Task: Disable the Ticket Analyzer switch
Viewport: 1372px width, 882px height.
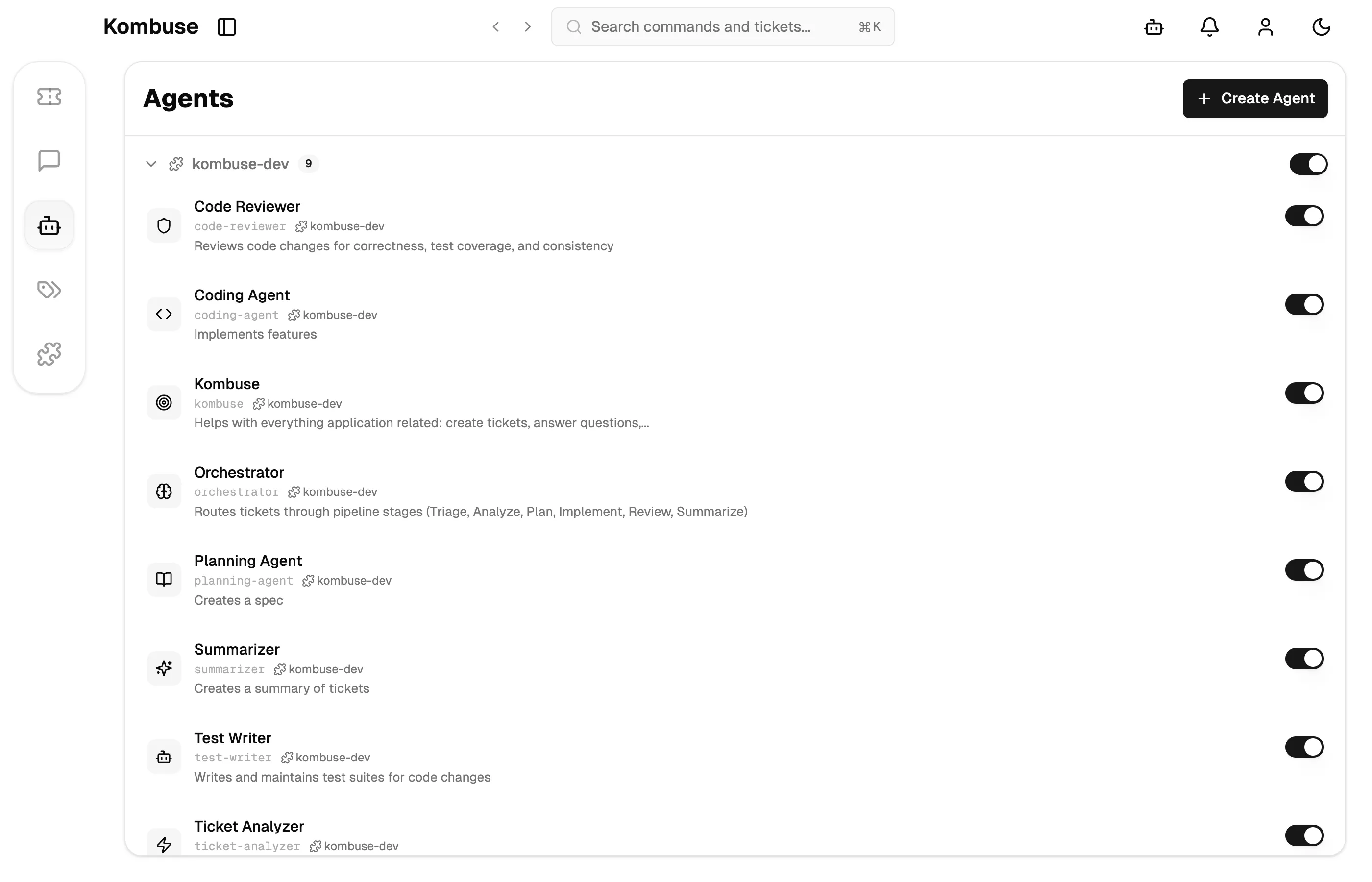Action: (1304, 835)
